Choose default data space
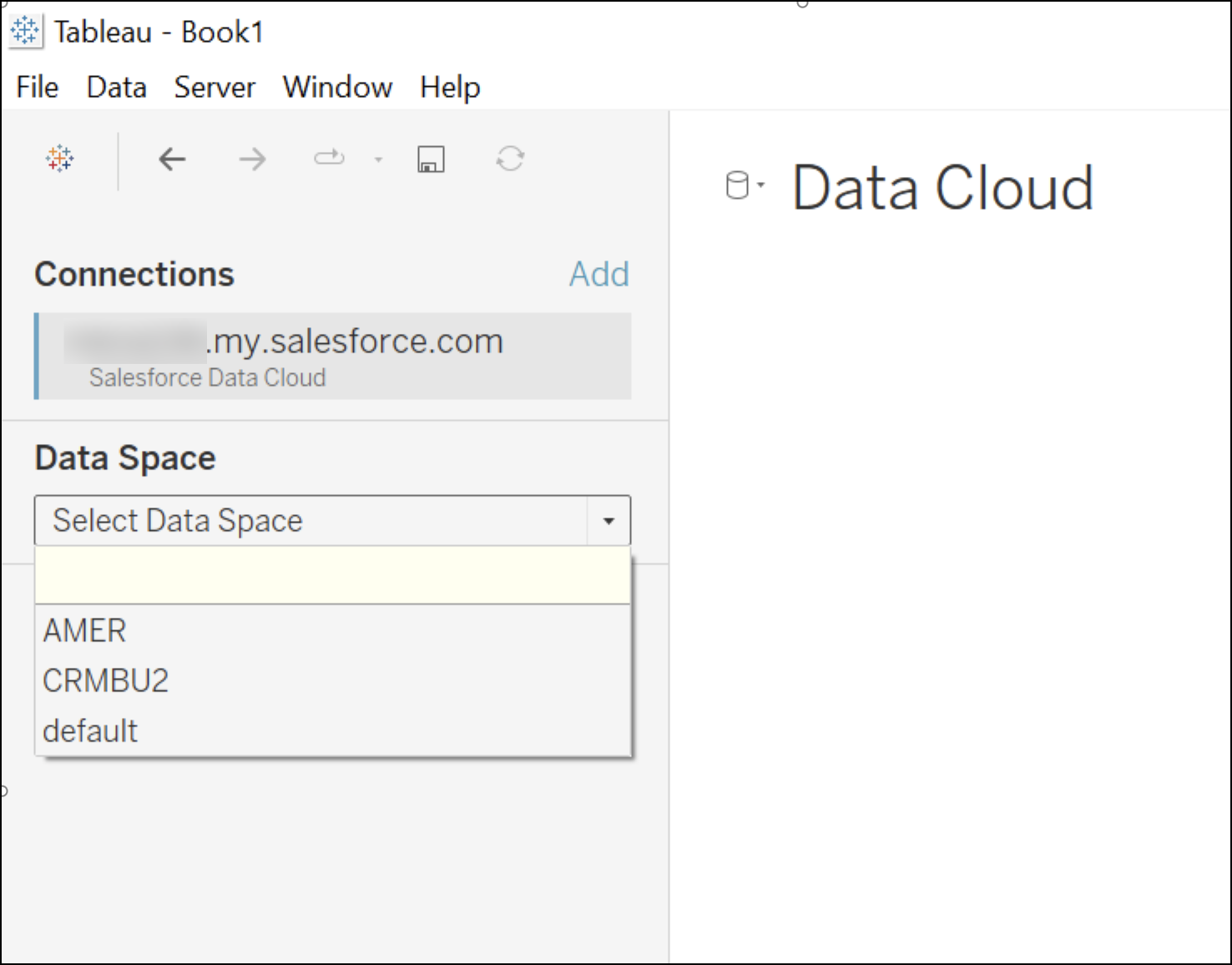 [332, 730]
